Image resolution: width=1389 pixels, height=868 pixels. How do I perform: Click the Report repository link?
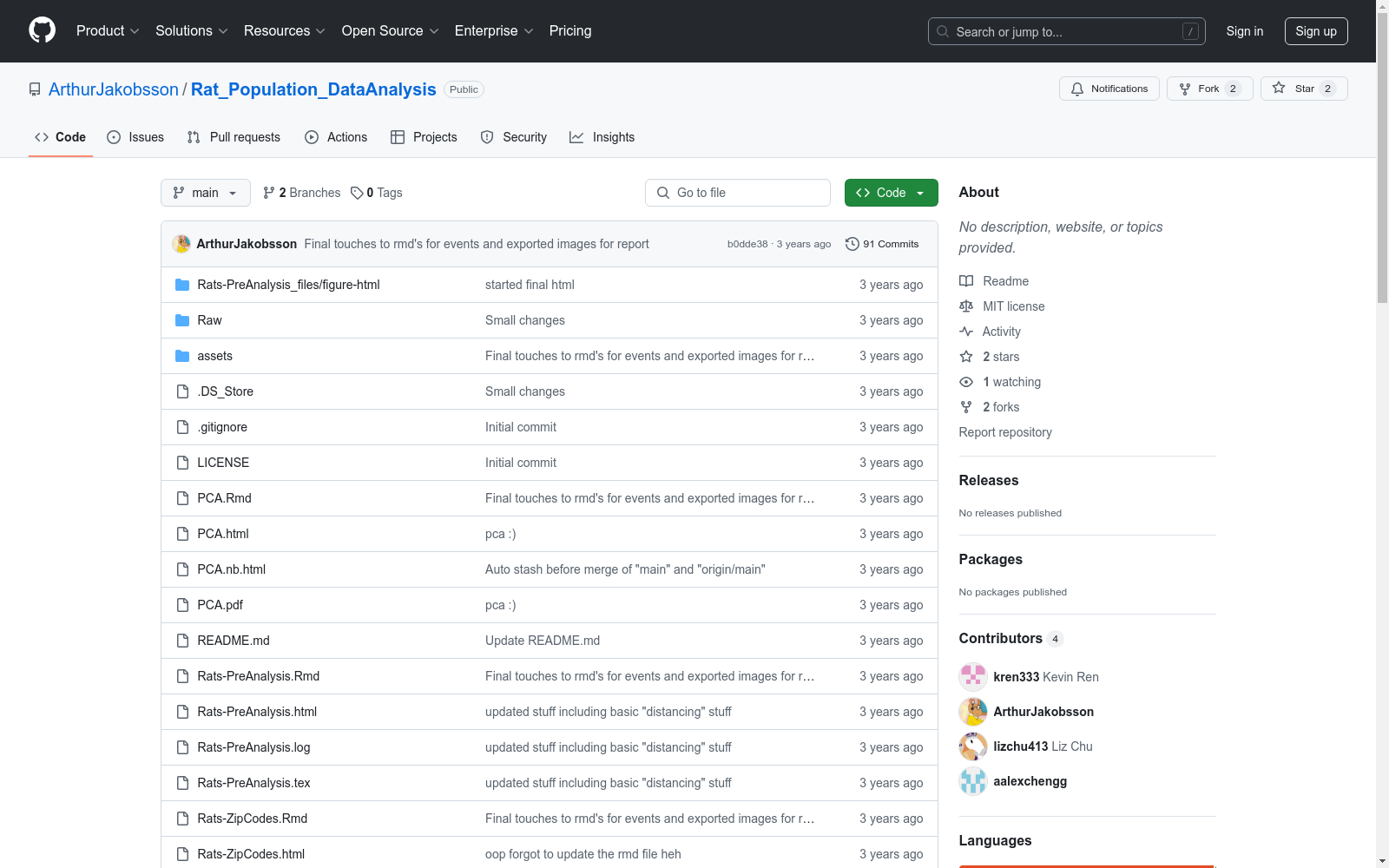click(1005, 432)
